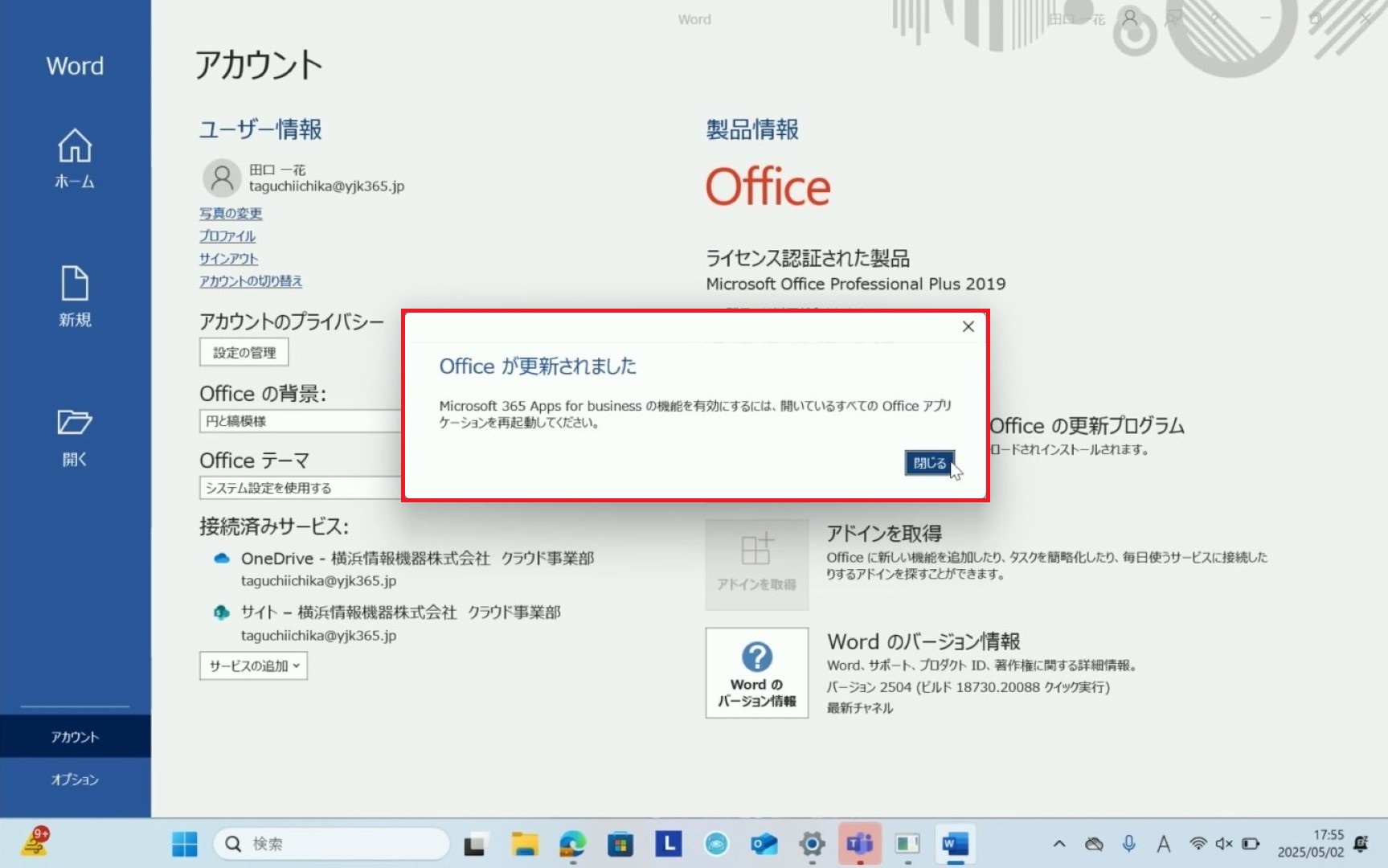Image resolution: width=1388 pixels, height=868 pixels.
Task: Expand the Add a service dropdown
Action: coord(254,665)
